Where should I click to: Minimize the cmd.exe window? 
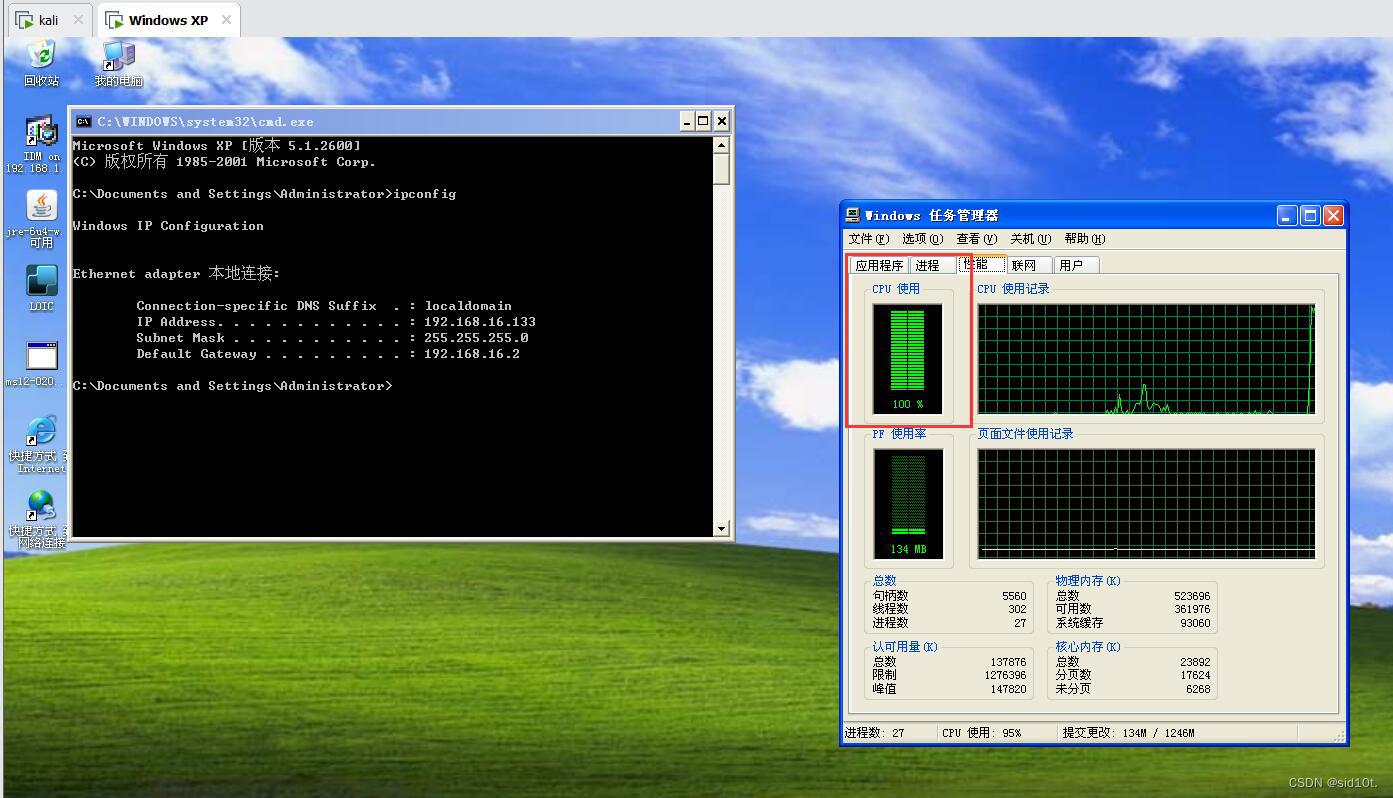tap(687, 121)
